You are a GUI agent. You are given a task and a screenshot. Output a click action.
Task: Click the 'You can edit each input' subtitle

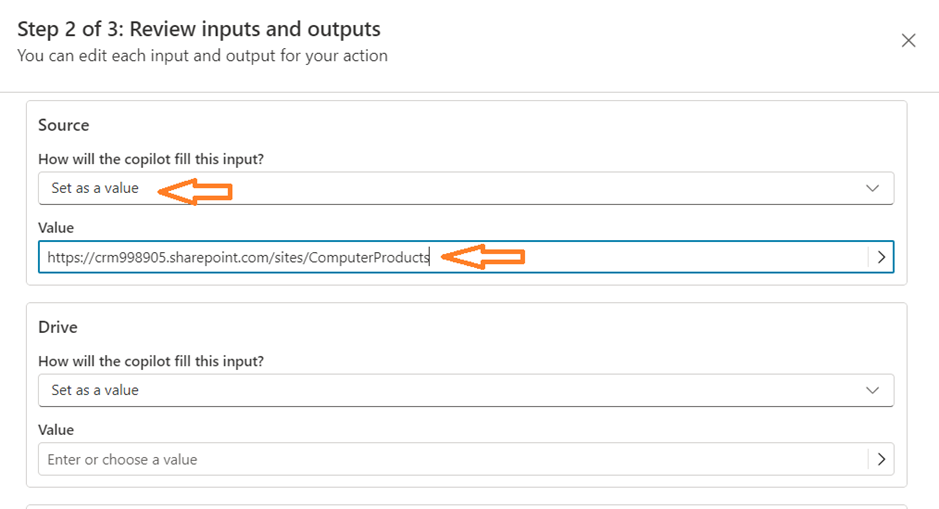(202, 56)
